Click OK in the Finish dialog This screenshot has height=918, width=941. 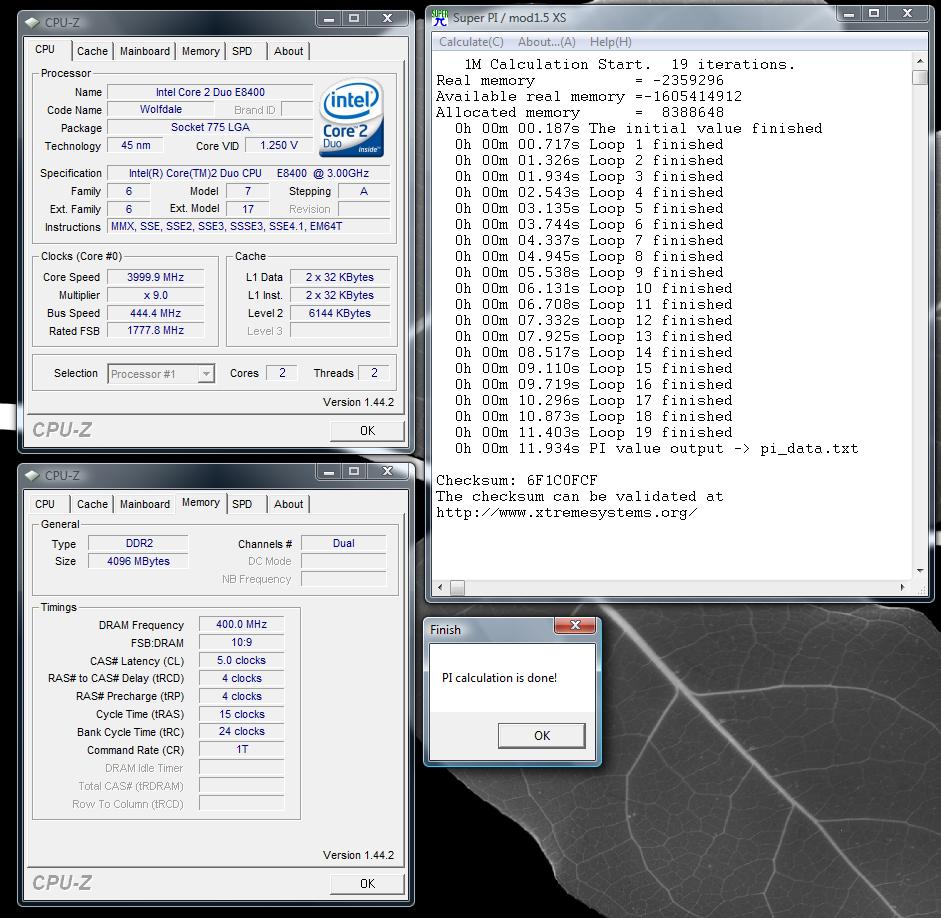pos(541,736)
